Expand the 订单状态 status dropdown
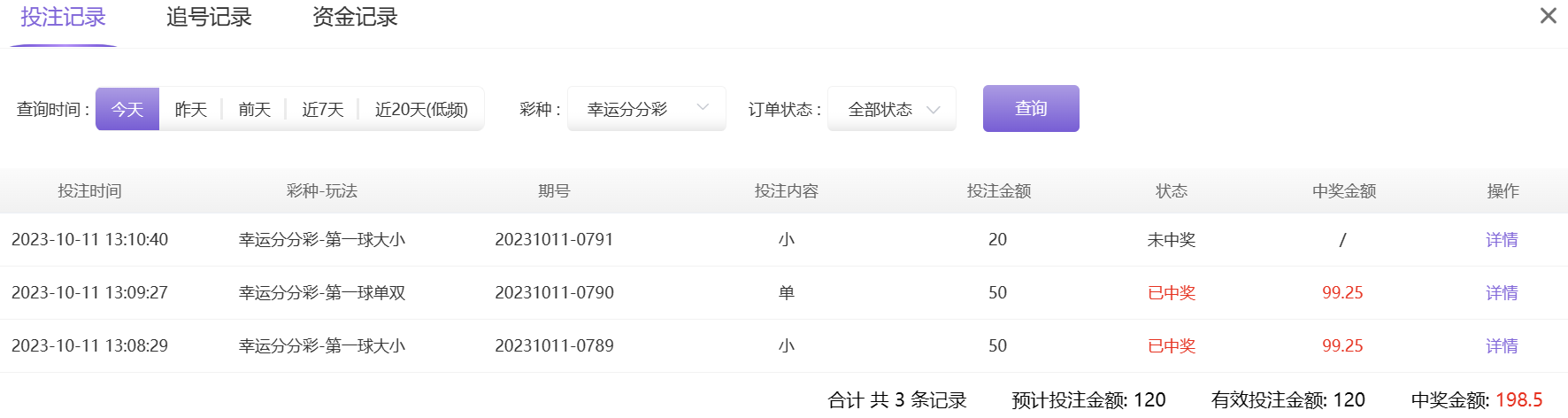This screenshot has height=418, width=1568. (x=891, y=109)
